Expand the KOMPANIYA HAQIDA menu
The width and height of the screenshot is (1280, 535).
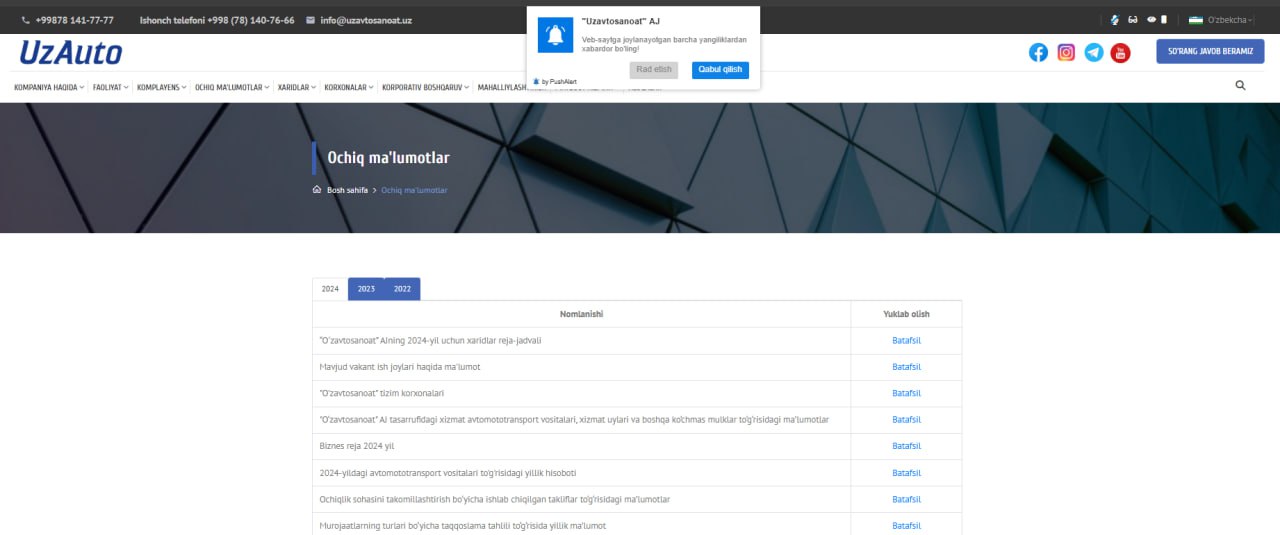pyautogui.click(x=49, y=87)
